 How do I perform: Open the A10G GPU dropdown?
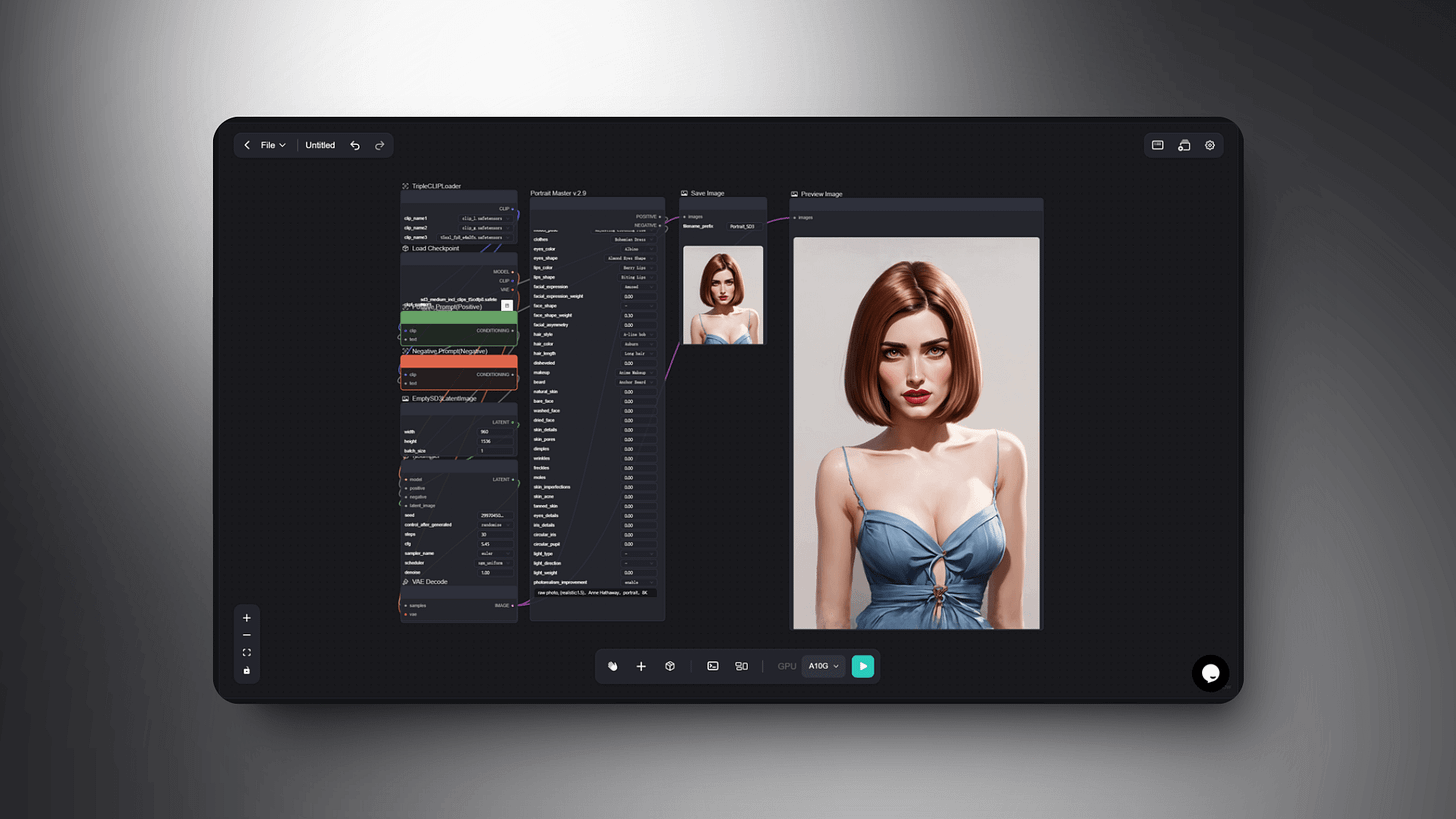[823, 666]
